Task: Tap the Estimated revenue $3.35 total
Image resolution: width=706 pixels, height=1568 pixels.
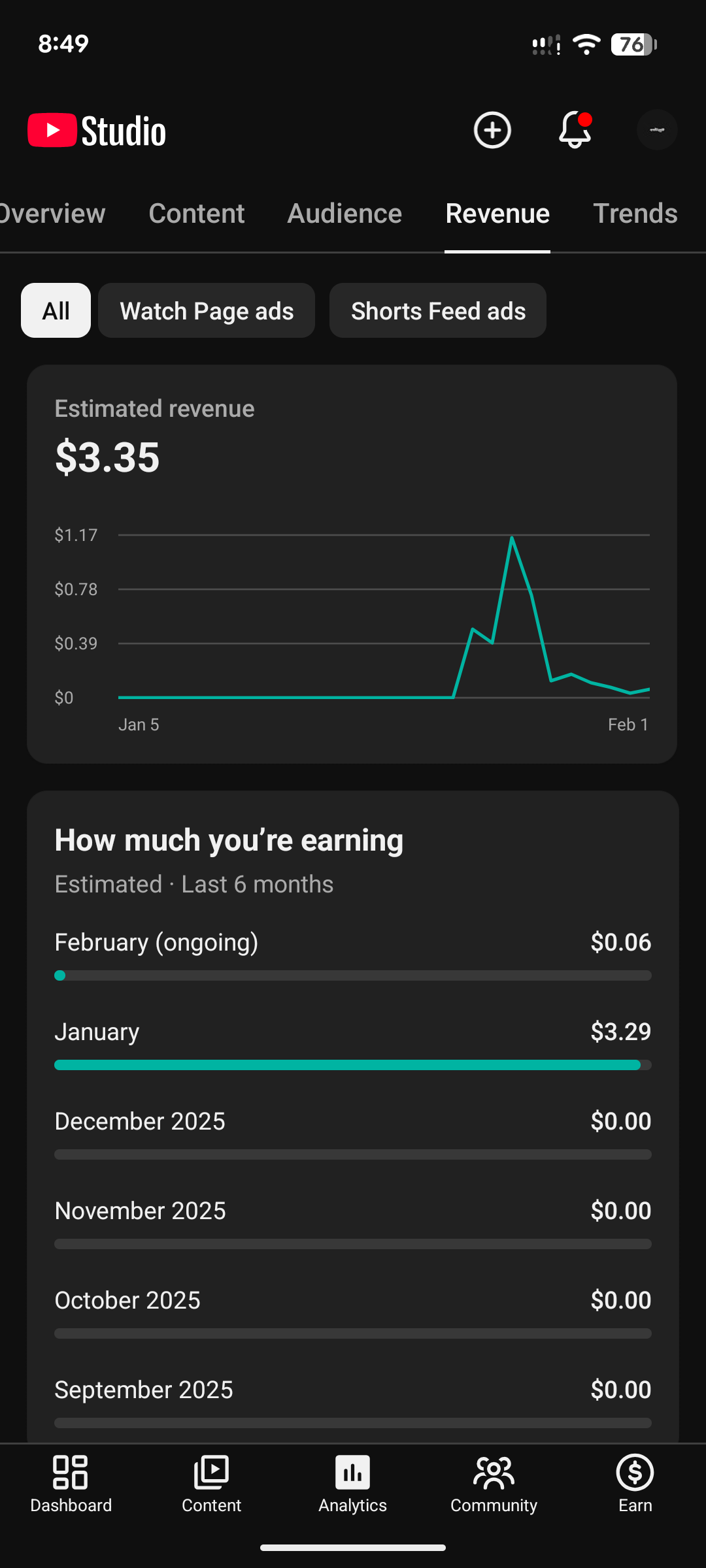Action: (107, 457)
